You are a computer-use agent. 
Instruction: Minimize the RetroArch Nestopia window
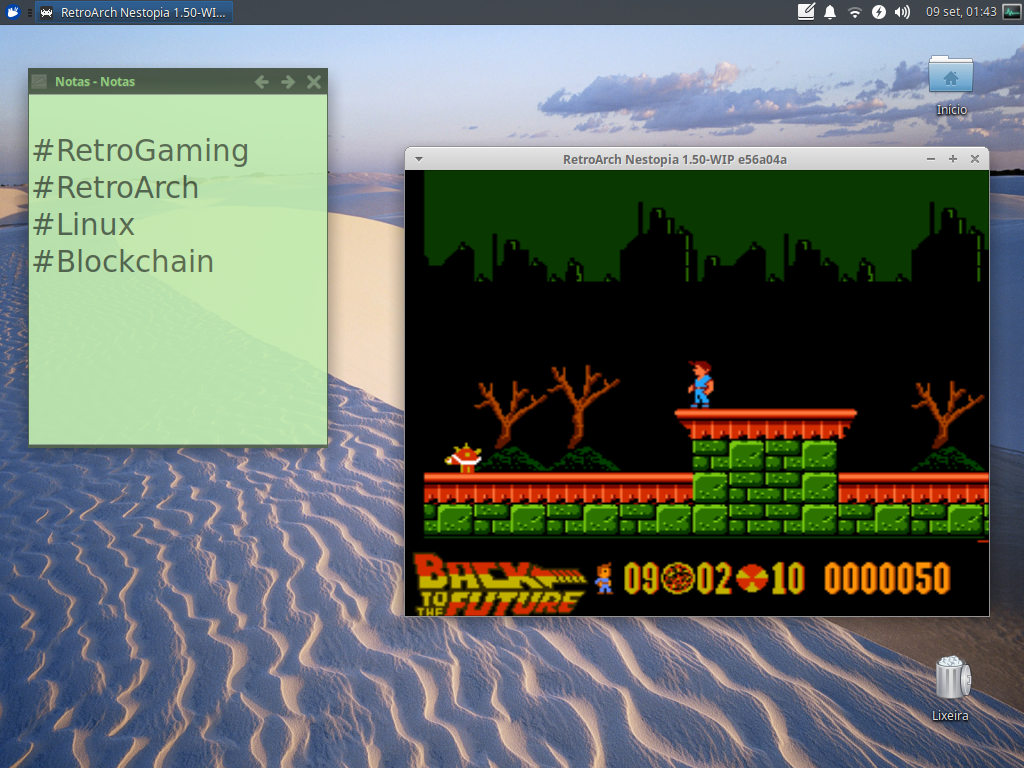pyautogui.click(x=931, y=159)
